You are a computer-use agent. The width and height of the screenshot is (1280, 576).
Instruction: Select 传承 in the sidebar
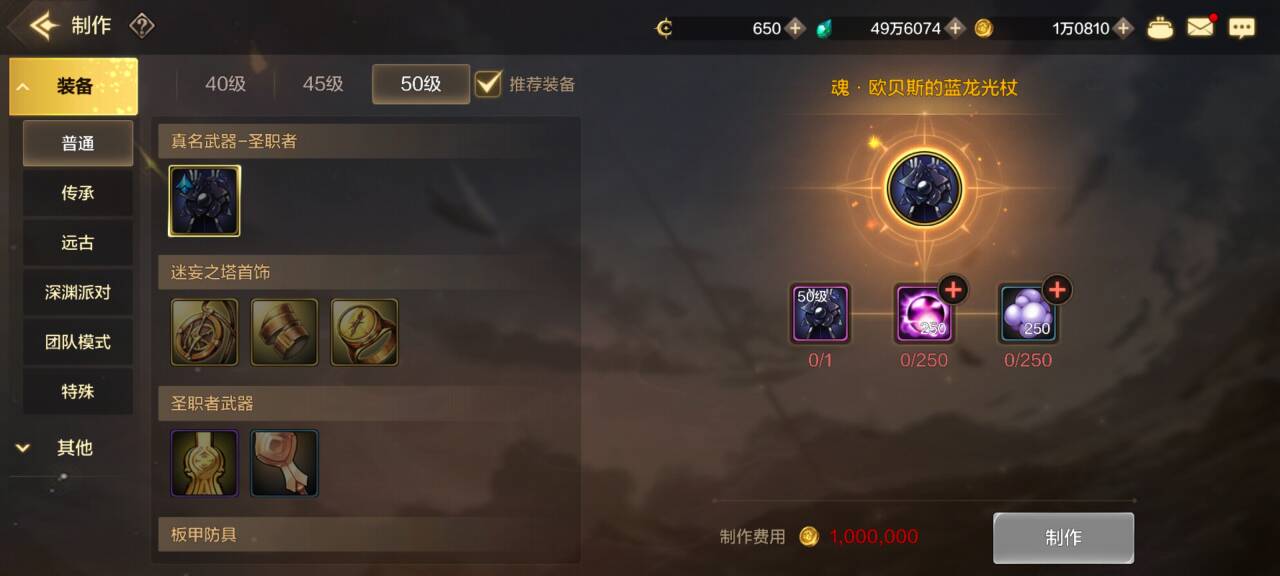[78, 193]
